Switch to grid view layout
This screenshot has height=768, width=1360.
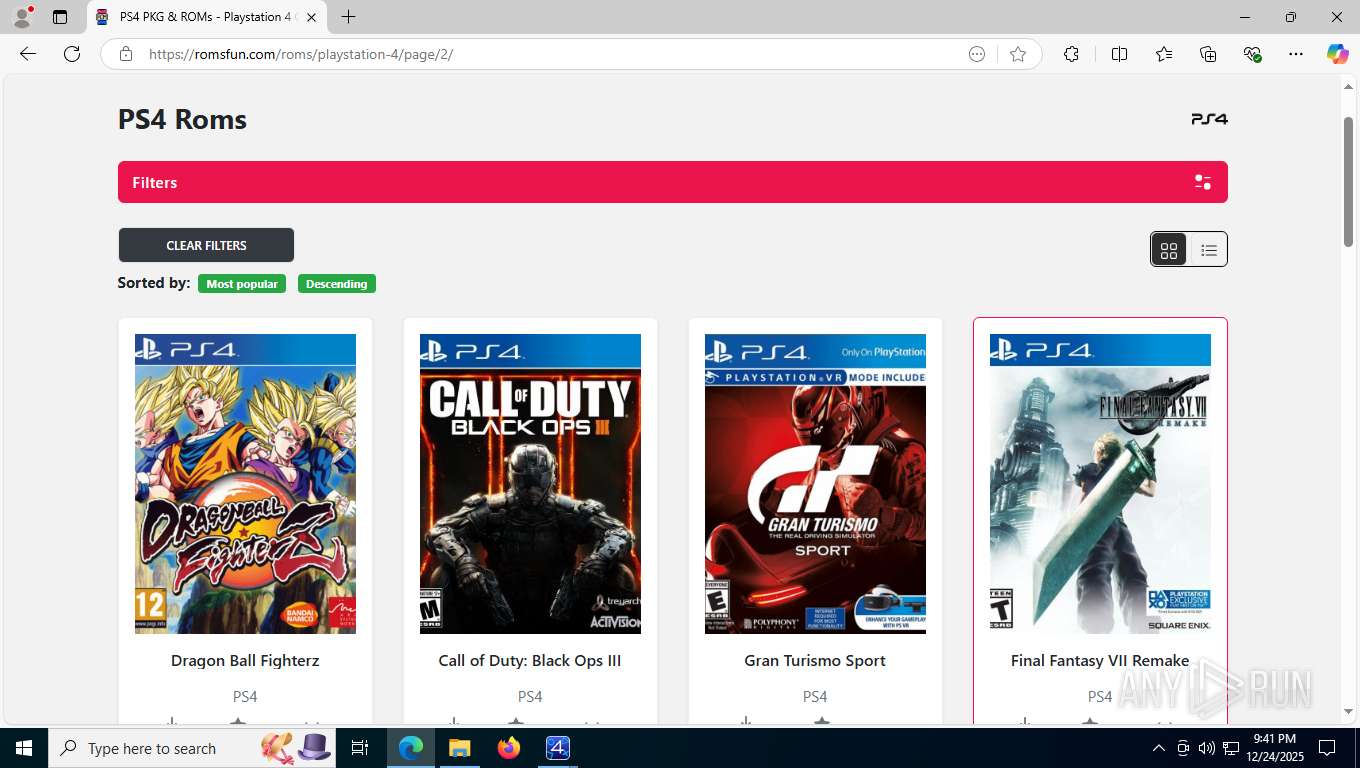tap(1169, 250)
